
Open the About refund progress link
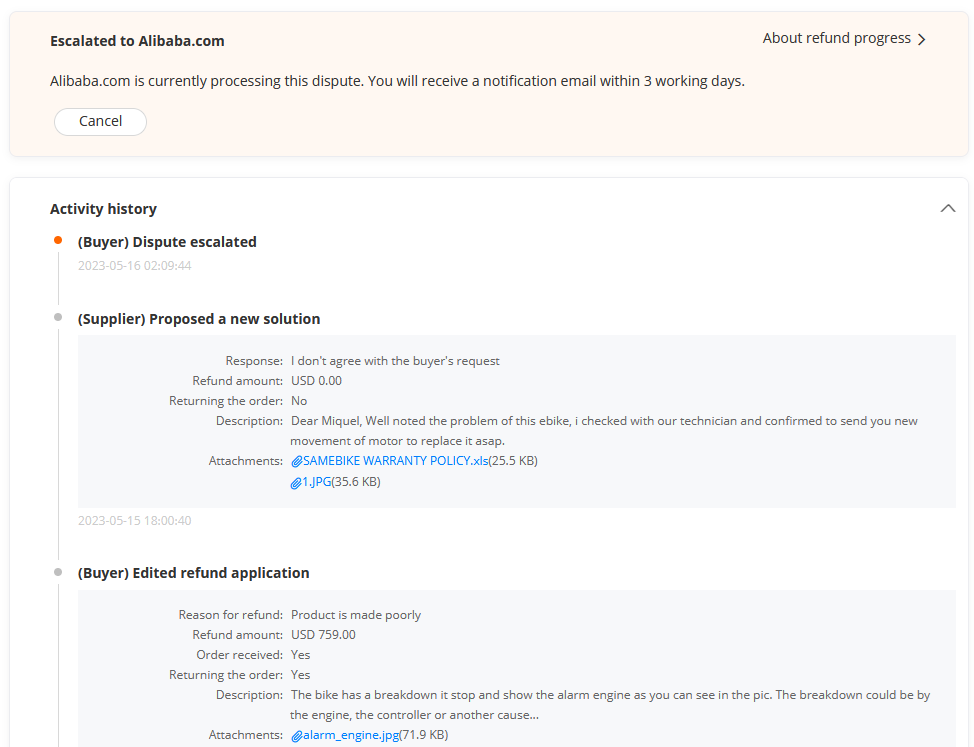tap(836, 38)
